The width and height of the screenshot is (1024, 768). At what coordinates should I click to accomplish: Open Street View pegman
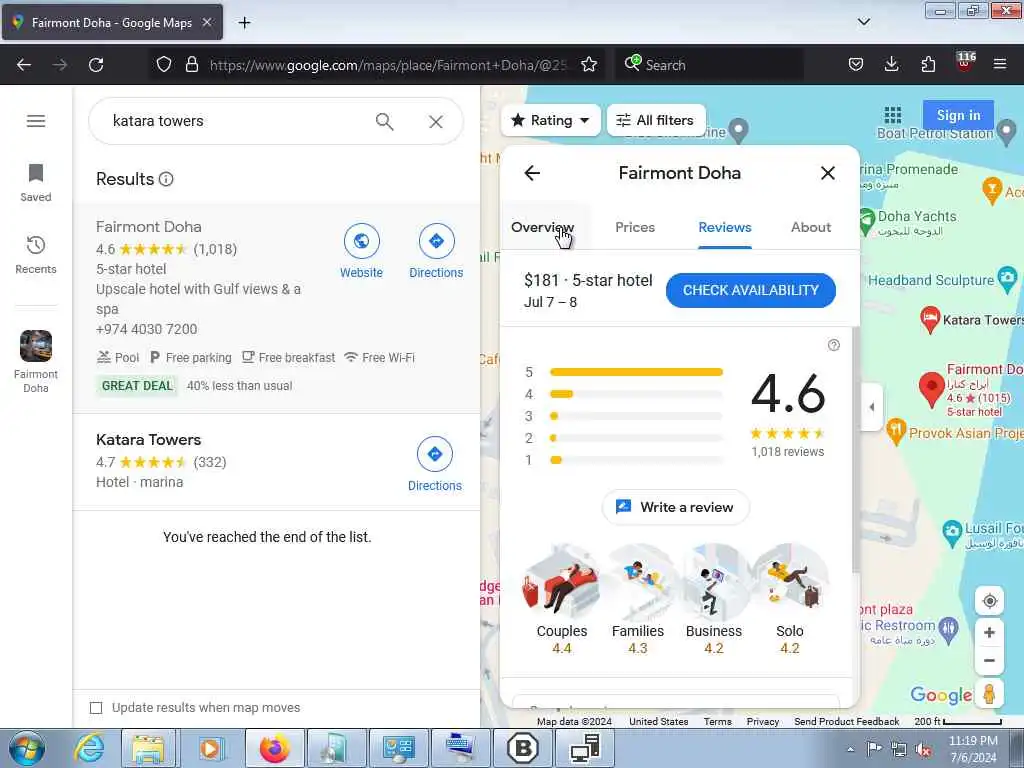989,694
